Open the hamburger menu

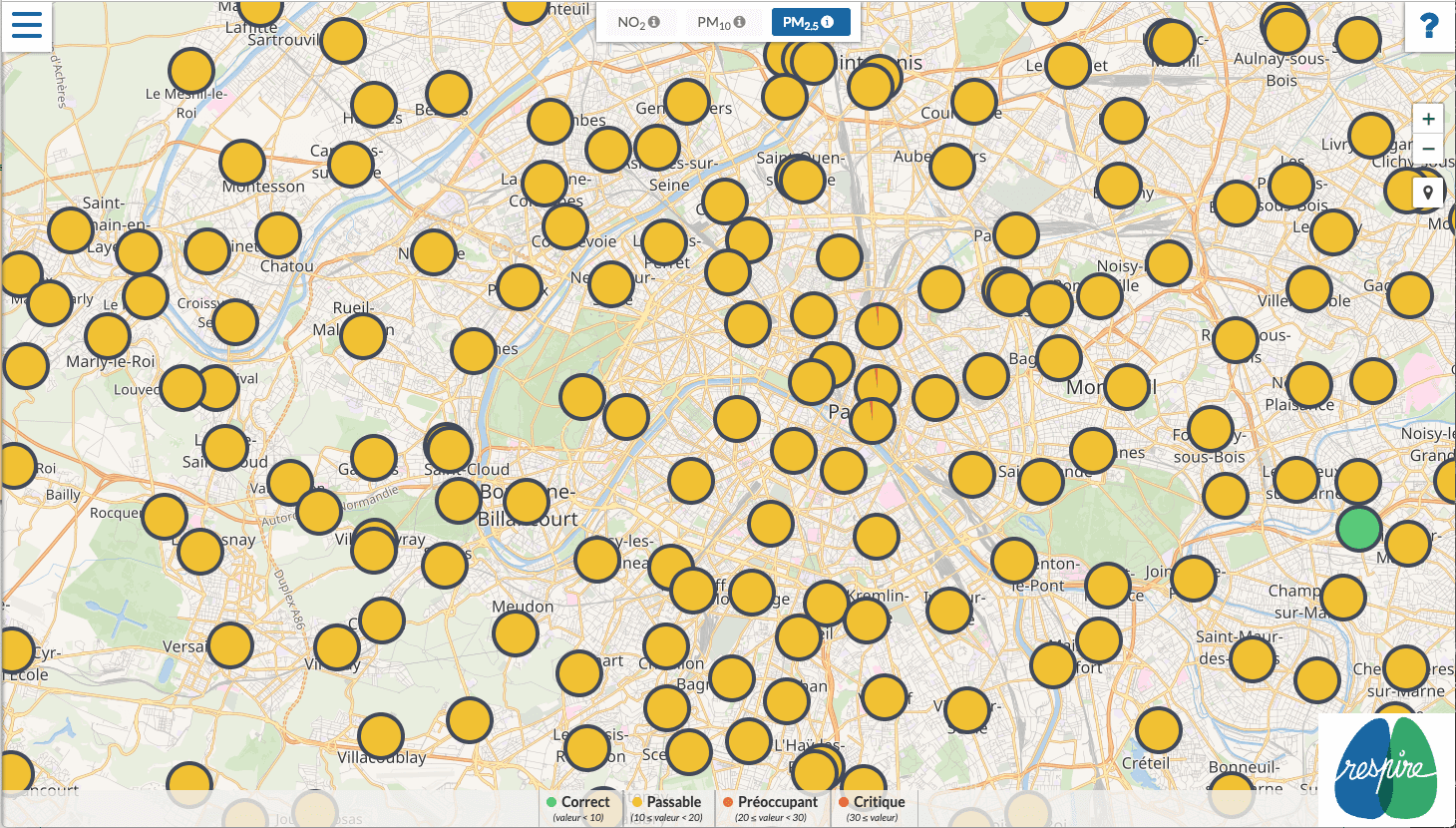[x=26, y=25]
